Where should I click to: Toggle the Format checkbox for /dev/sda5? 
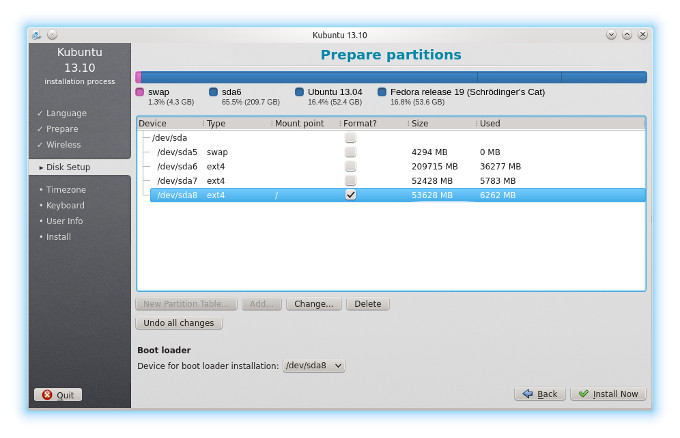(x=350, y=152)
